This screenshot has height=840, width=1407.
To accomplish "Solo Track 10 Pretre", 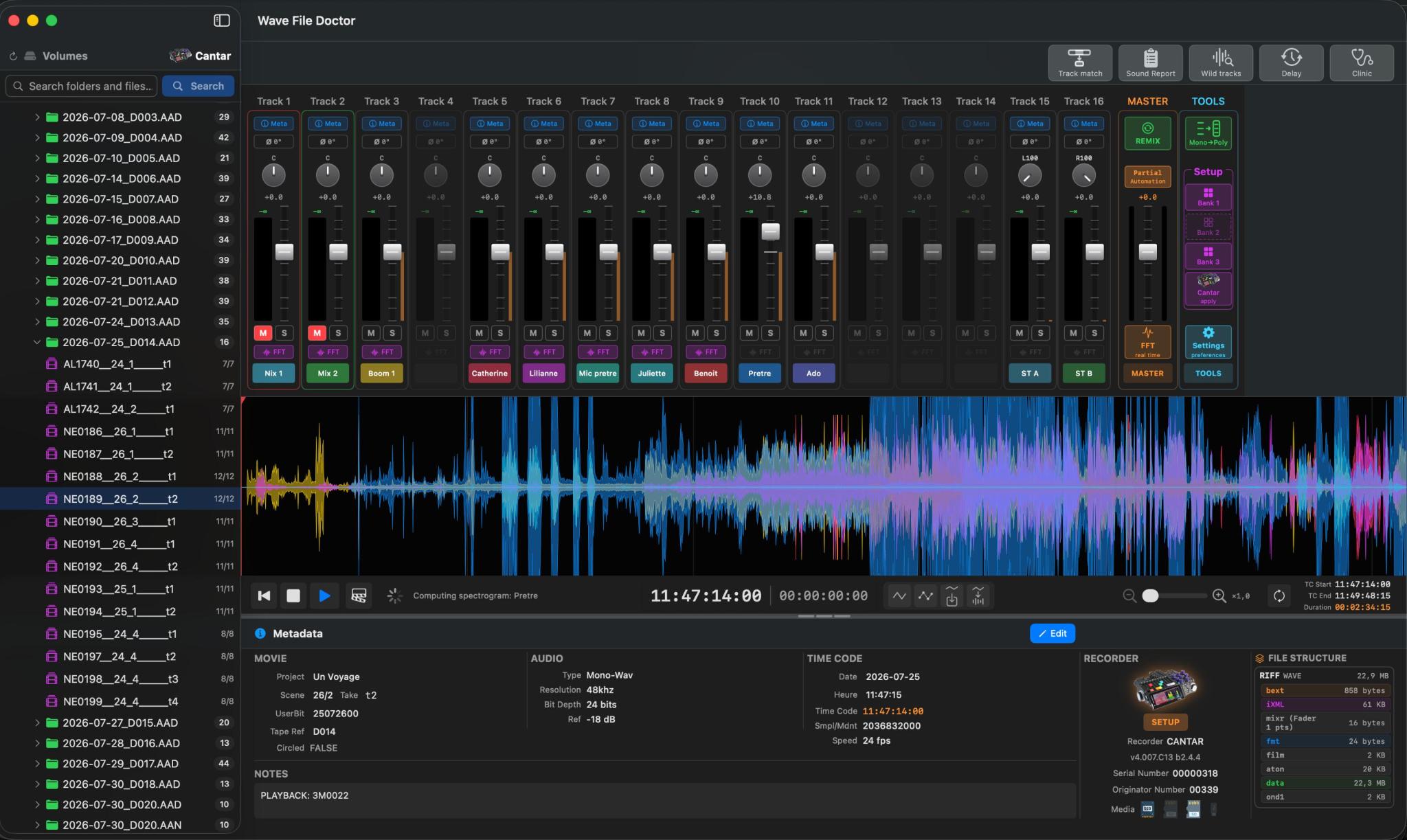I will [770, 333].
